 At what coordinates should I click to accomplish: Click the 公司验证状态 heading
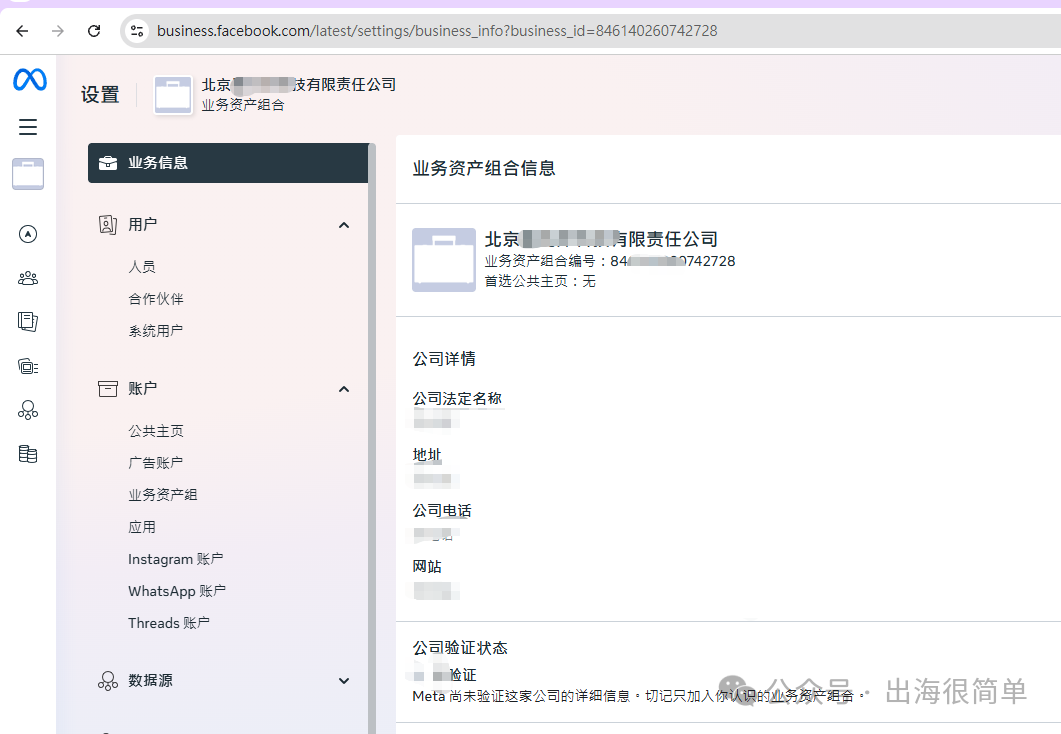click(460, 648)
